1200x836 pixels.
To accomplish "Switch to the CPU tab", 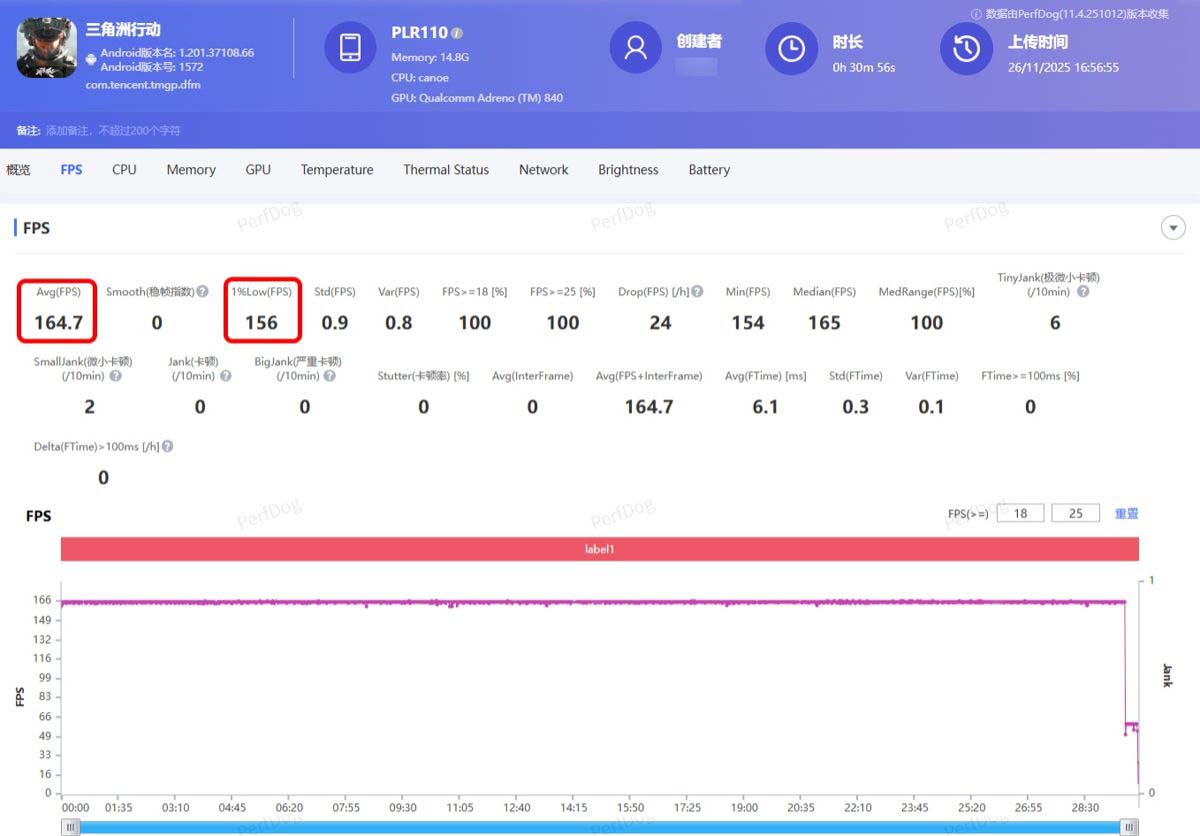I will [x=124, y=170].
